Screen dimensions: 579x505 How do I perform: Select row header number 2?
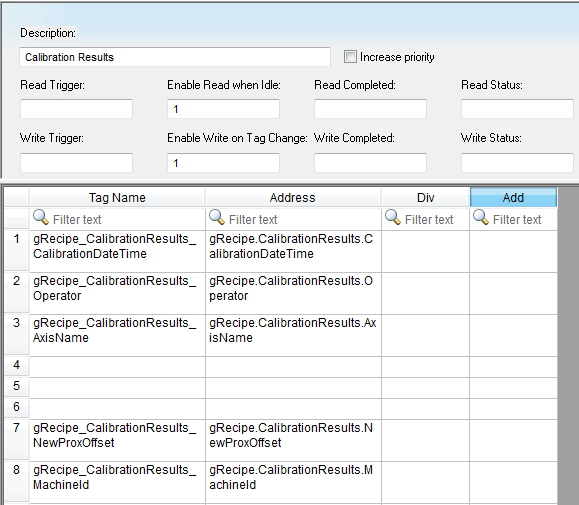pos(17,293)
